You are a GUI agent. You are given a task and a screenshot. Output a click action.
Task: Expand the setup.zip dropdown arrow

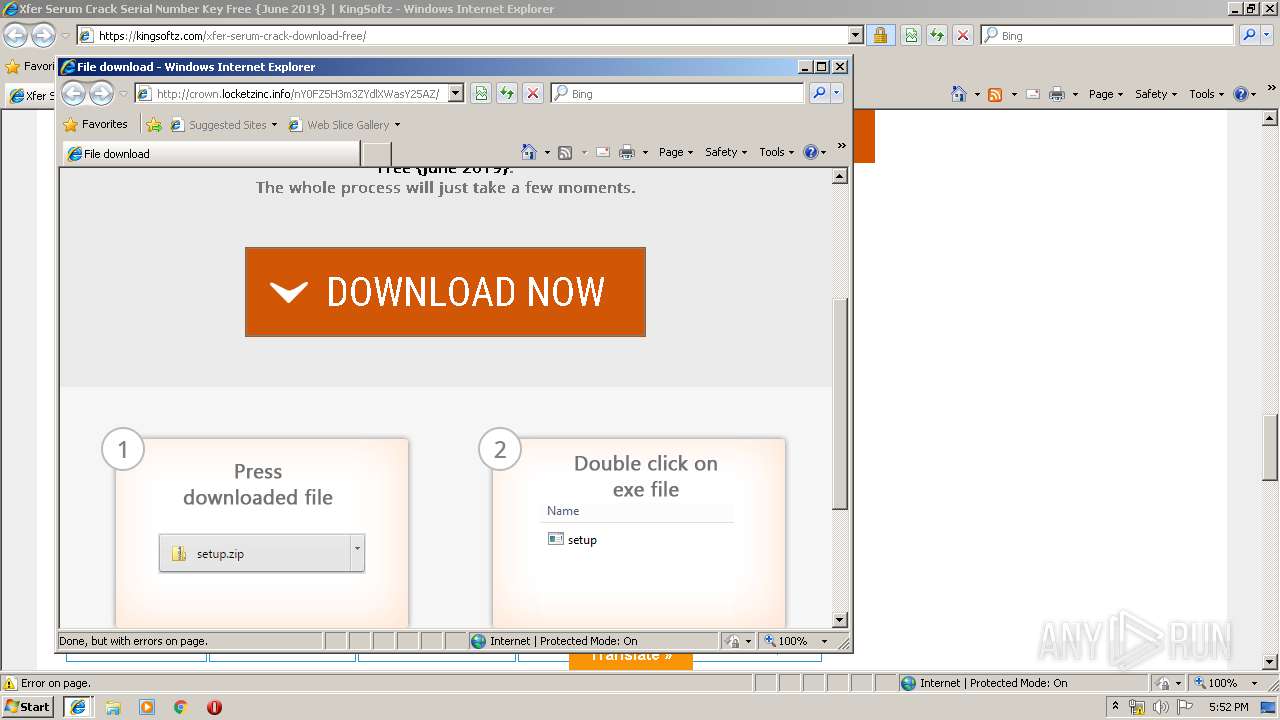(x=357, y=553)
